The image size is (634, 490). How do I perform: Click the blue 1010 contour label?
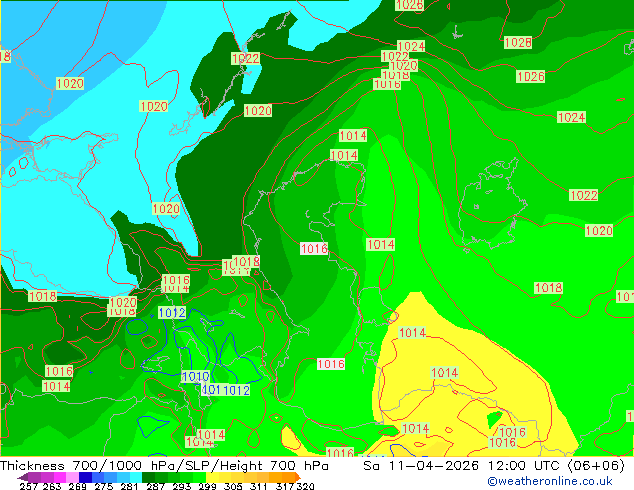pos(196,377)
